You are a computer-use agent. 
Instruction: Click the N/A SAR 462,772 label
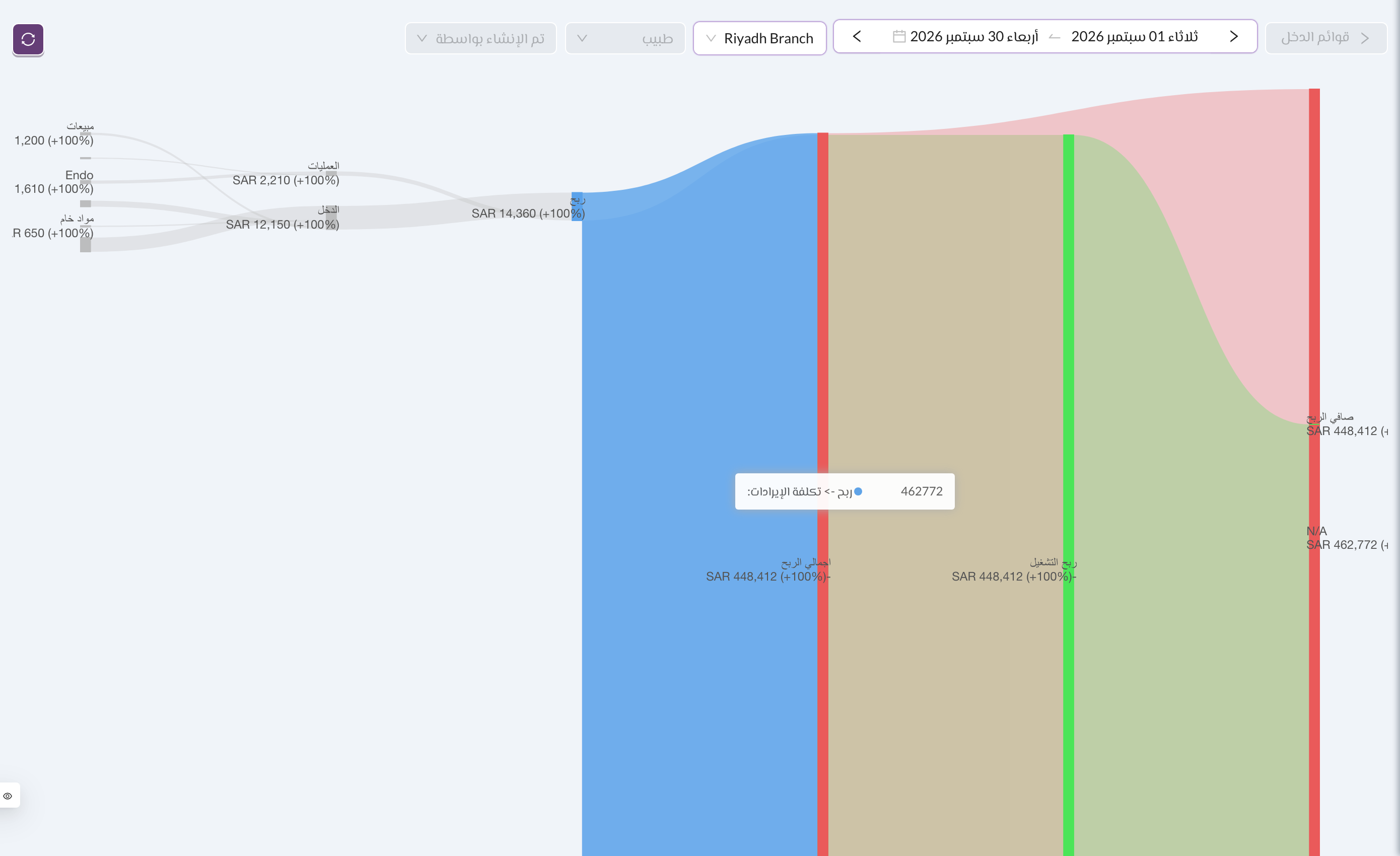(x=1347, y=538)
